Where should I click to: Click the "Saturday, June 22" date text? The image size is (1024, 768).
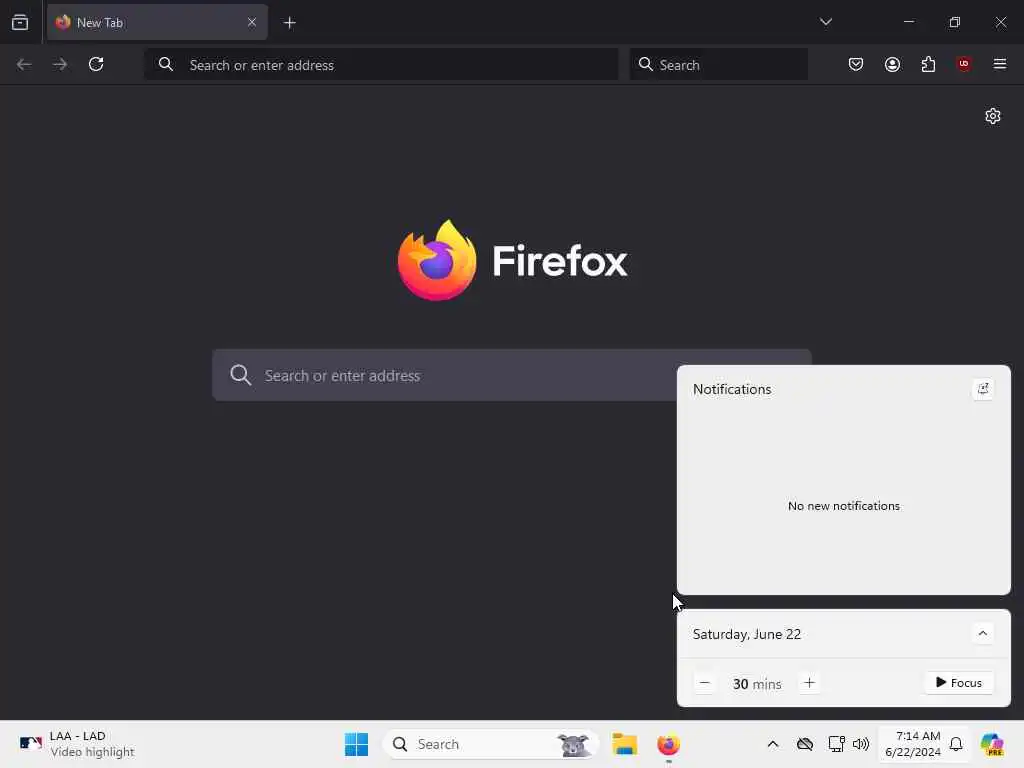click(x=746, y=634)
